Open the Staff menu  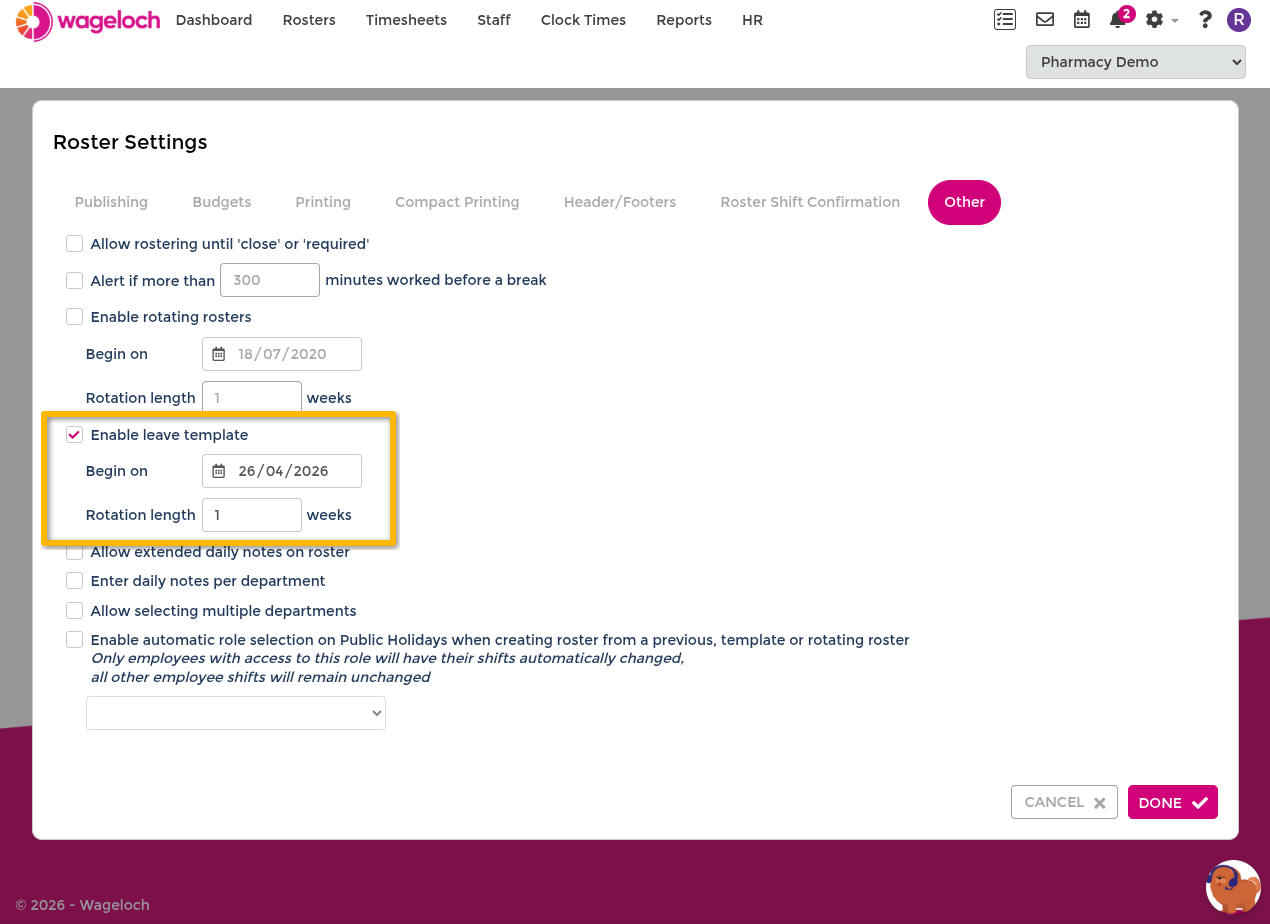[494, 20]
